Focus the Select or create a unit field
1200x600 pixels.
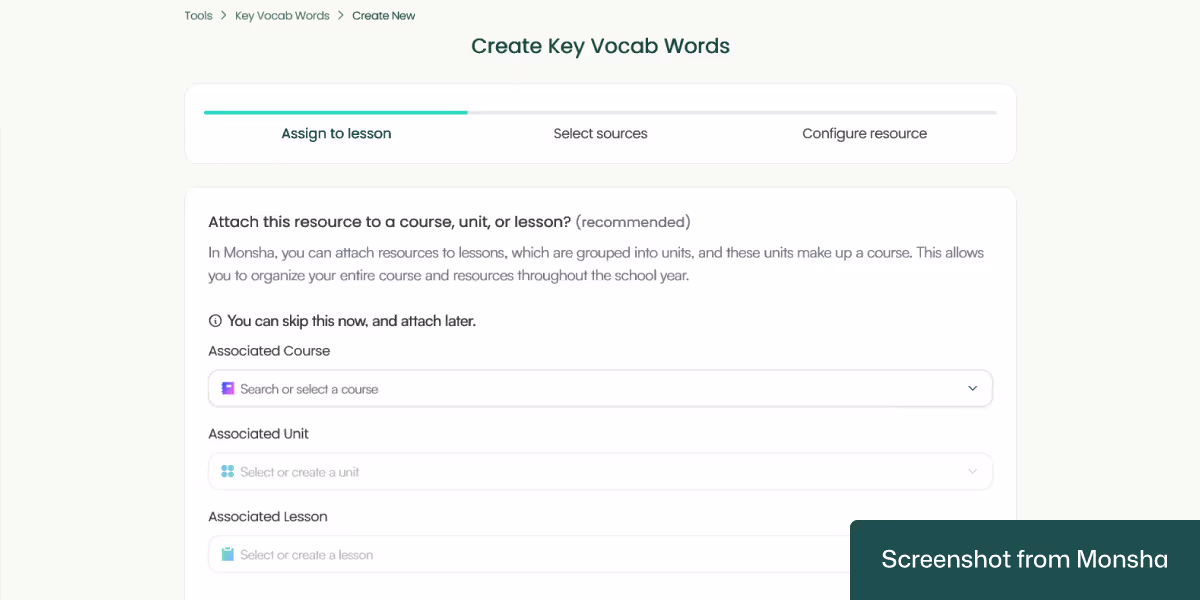pos(600,471)
